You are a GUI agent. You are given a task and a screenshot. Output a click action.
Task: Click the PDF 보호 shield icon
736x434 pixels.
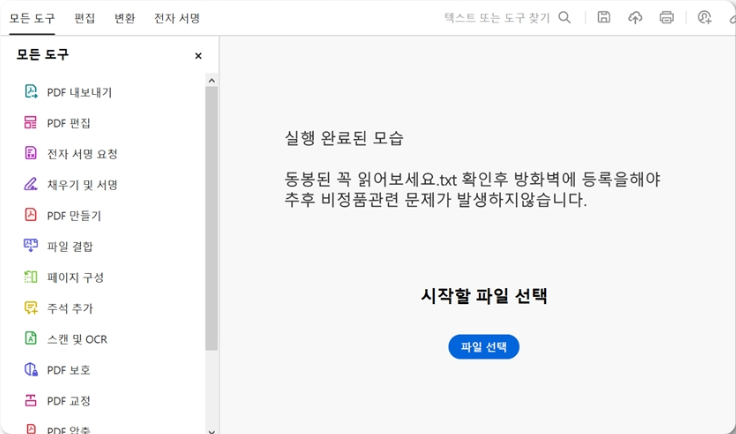click(x=30, y=370)
